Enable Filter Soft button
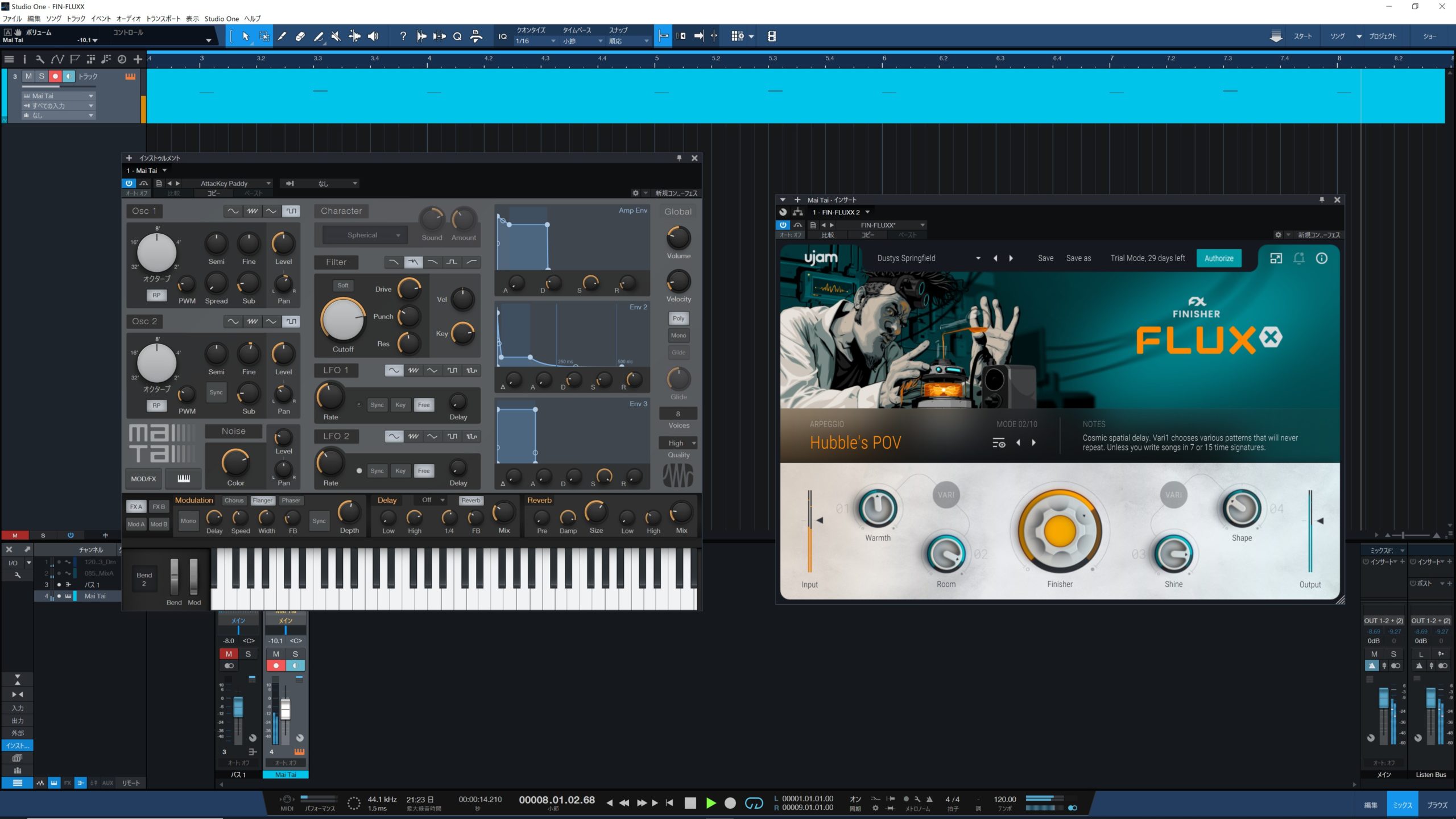Image resolution: width=1456 pixels, height=819 pixels. coord(343,286)
